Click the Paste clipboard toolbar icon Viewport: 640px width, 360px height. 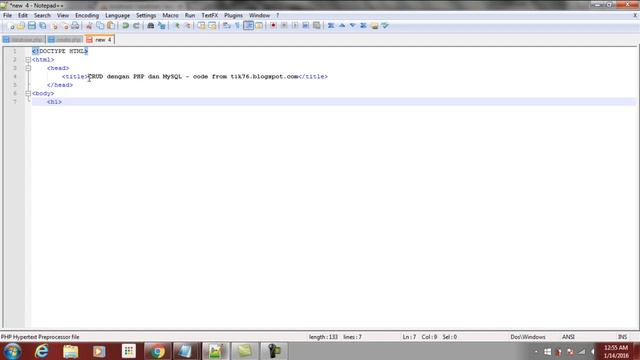coord(111,26)
